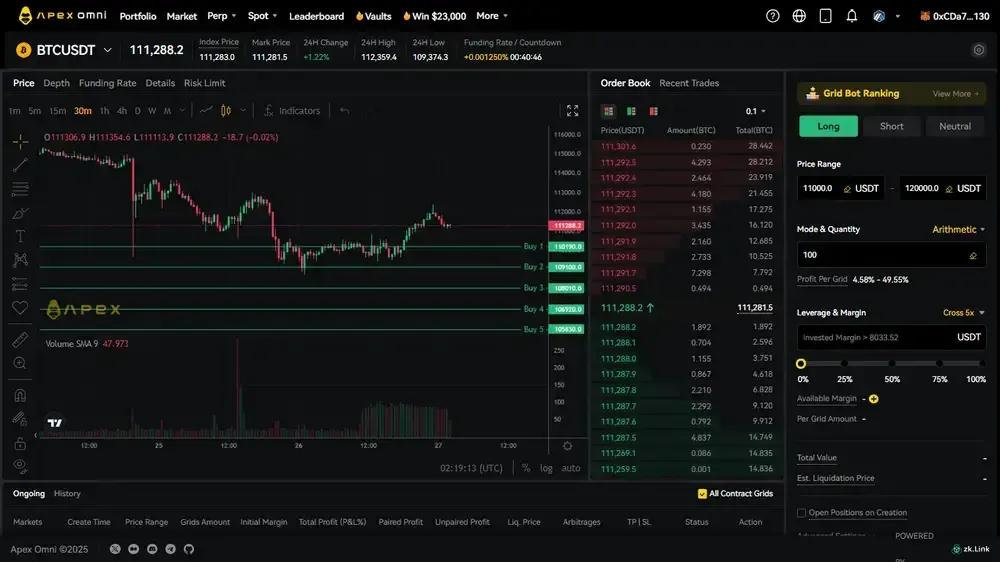Image resolution: width=1000 pixels, height=562 pixels.
Task: Expand the BTCUSDT pair selector
Action: point(108,50)
